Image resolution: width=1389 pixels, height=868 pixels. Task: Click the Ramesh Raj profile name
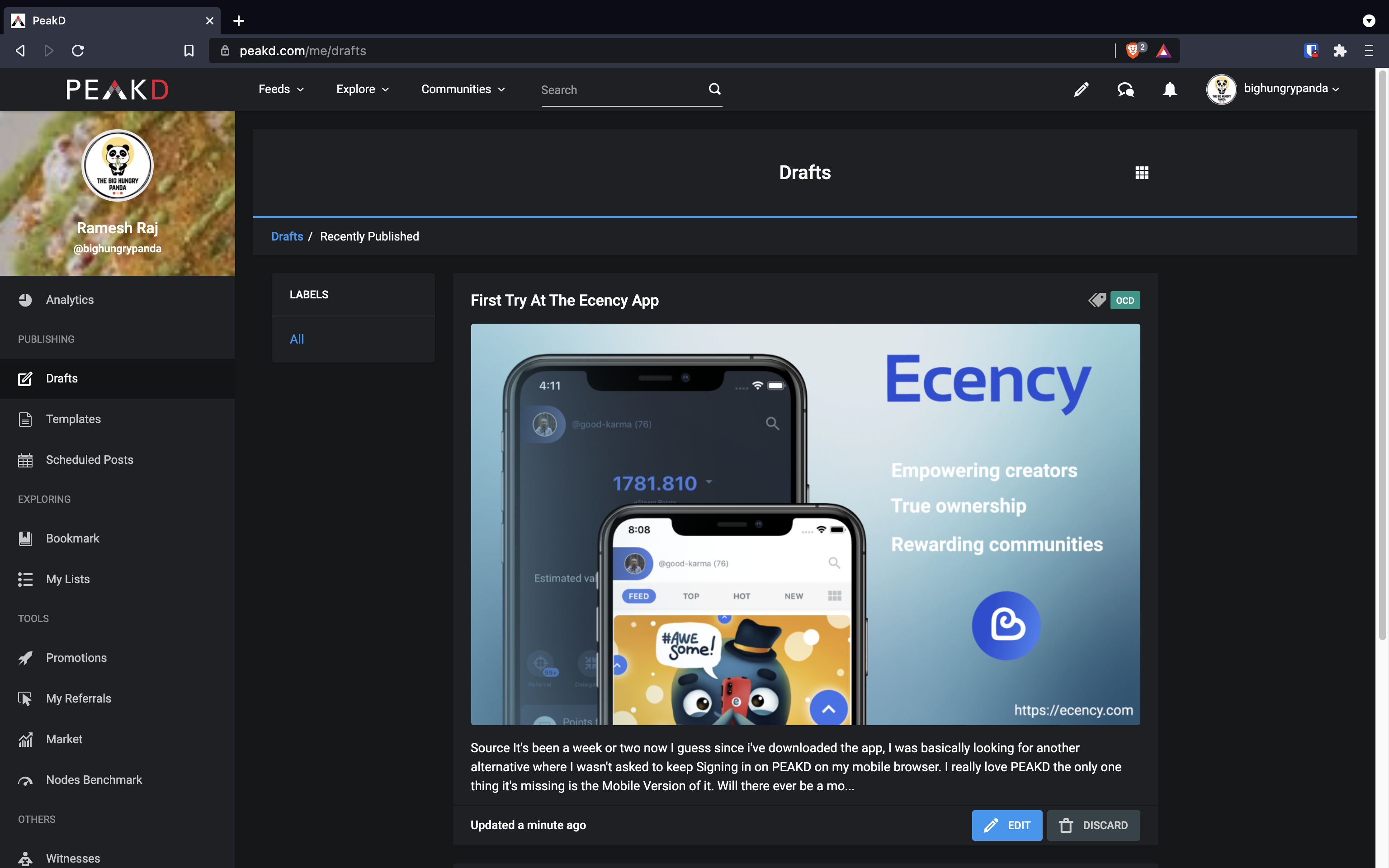coord(118,228)
